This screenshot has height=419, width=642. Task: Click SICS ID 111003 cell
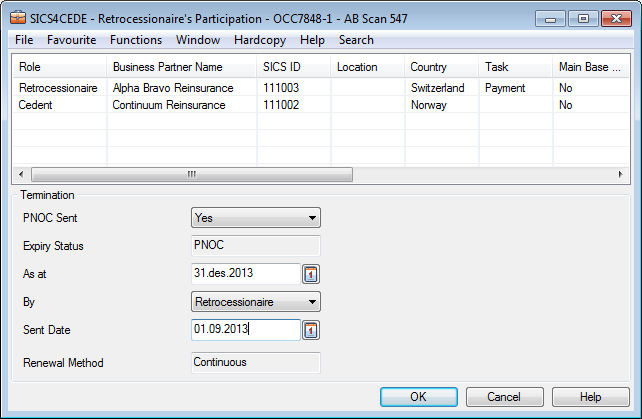pos(294,88)
